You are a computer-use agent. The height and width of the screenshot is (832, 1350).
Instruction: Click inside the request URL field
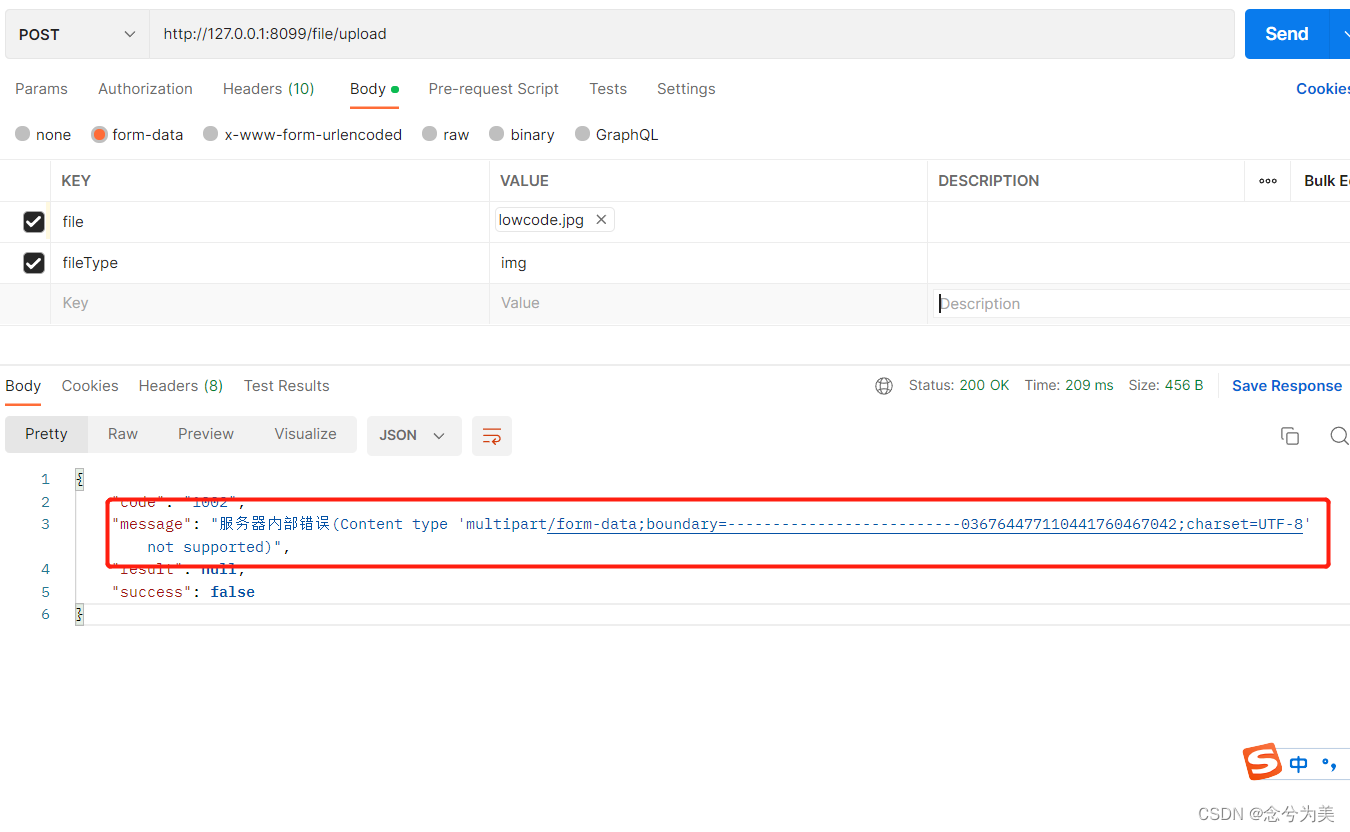point(400,33)
